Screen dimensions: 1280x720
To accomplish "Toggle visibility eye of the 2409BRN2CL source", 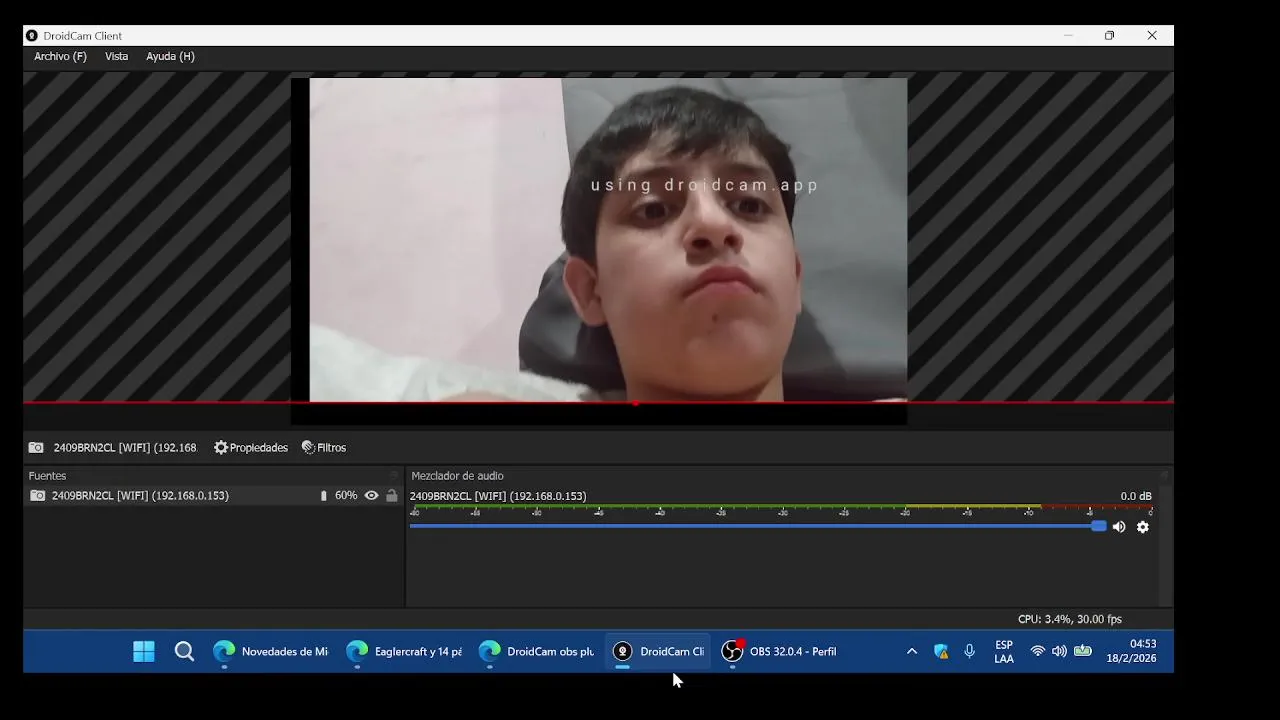I will [371, 496].
